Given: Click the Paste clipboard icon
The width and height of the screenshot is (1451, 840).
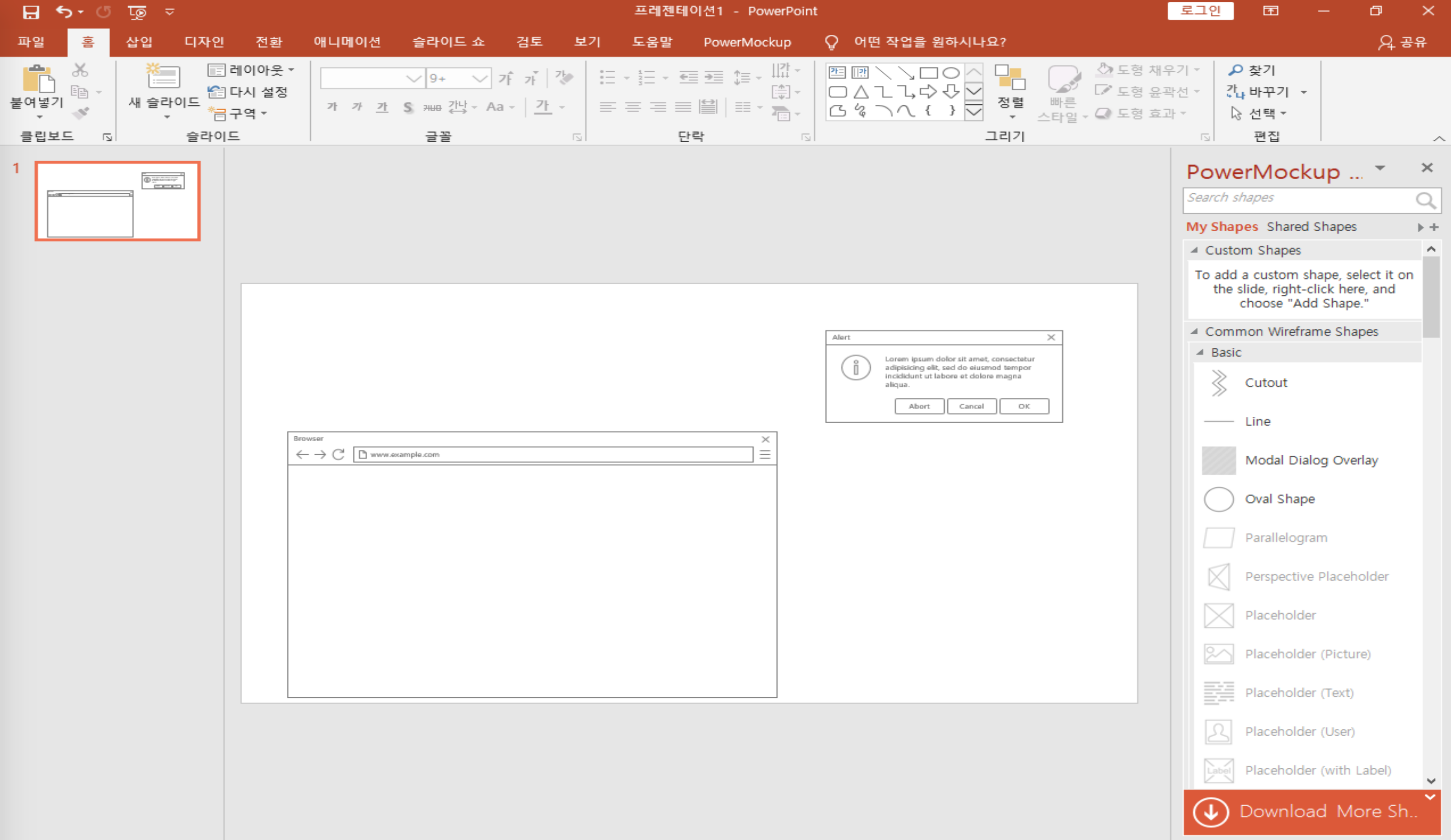Looking at the screenshot, I should click(38, 79).
